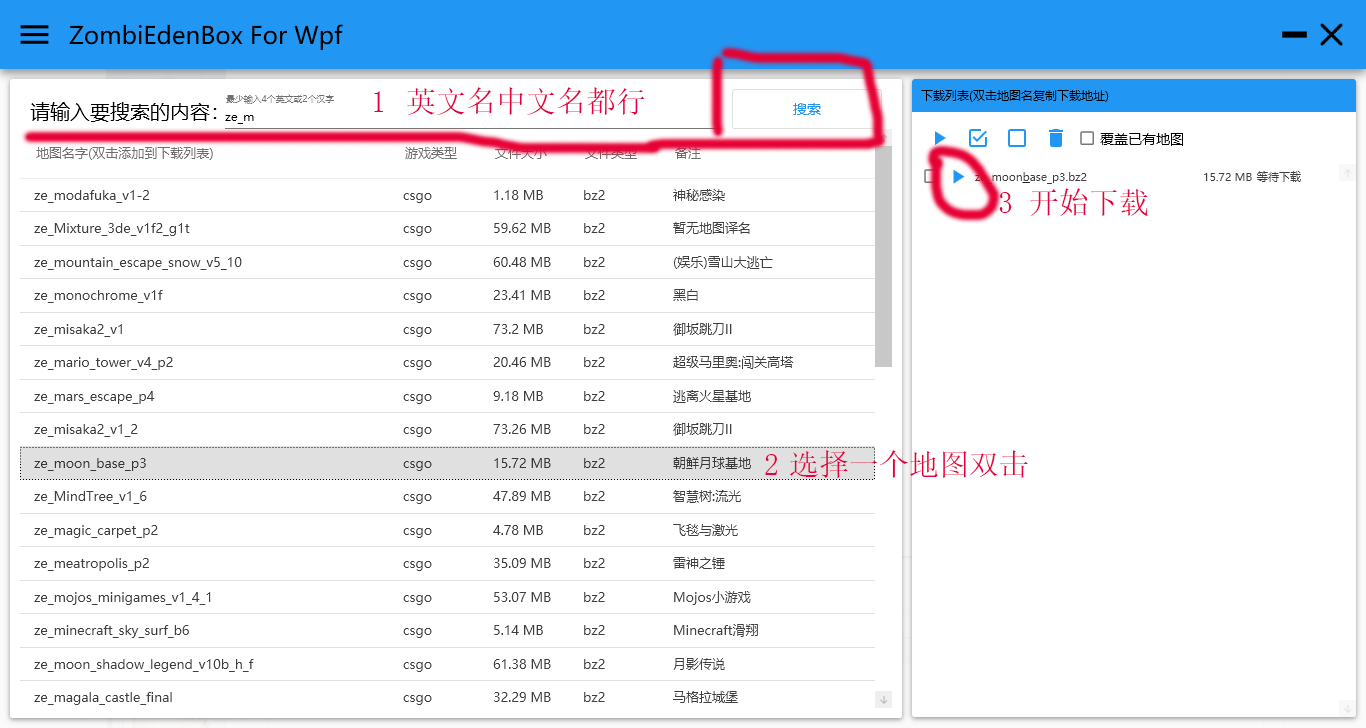
Task: Enable the 覆盖已有地图 checkbox
Action: (x=1087, y=139)
